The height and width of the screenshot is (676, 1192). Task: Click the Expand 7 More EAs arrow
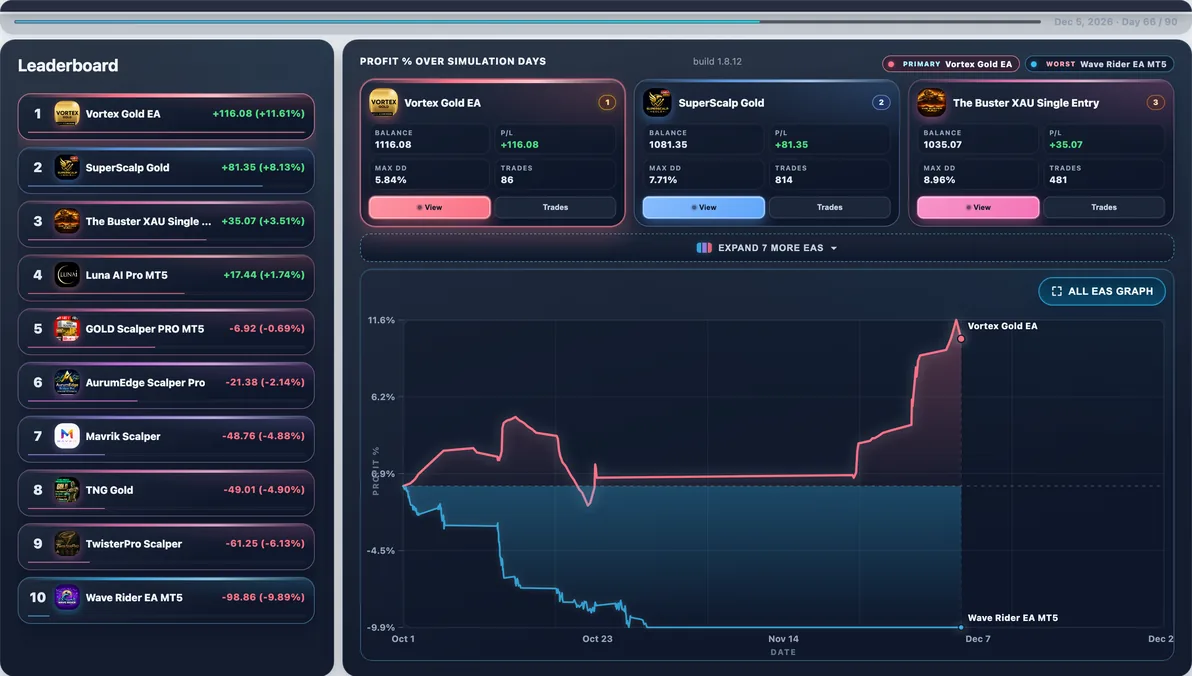(834, 249)
